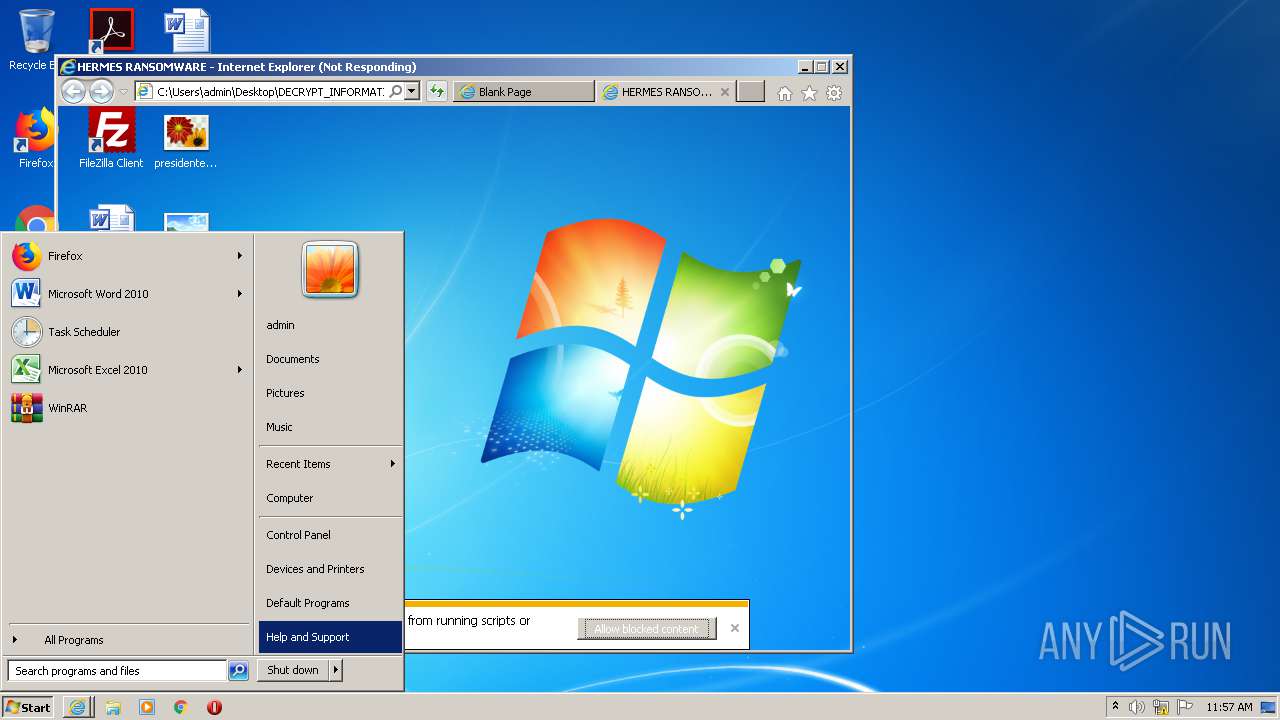Click the Search programs and files box
This screenshot has height=720, width=1280.
tap(117, 671)
